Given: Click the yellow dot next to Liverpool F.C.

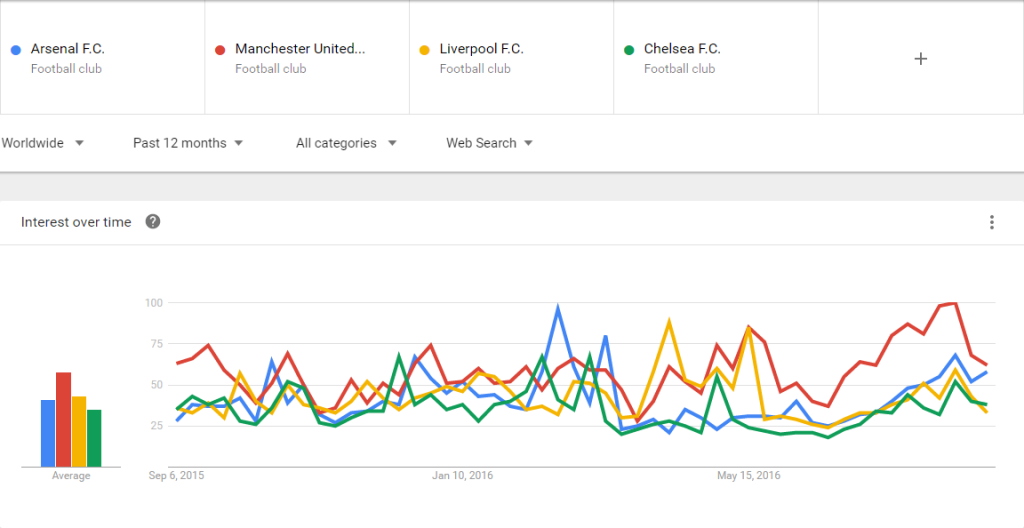Looking at the screenshot, I should (424, 49).
